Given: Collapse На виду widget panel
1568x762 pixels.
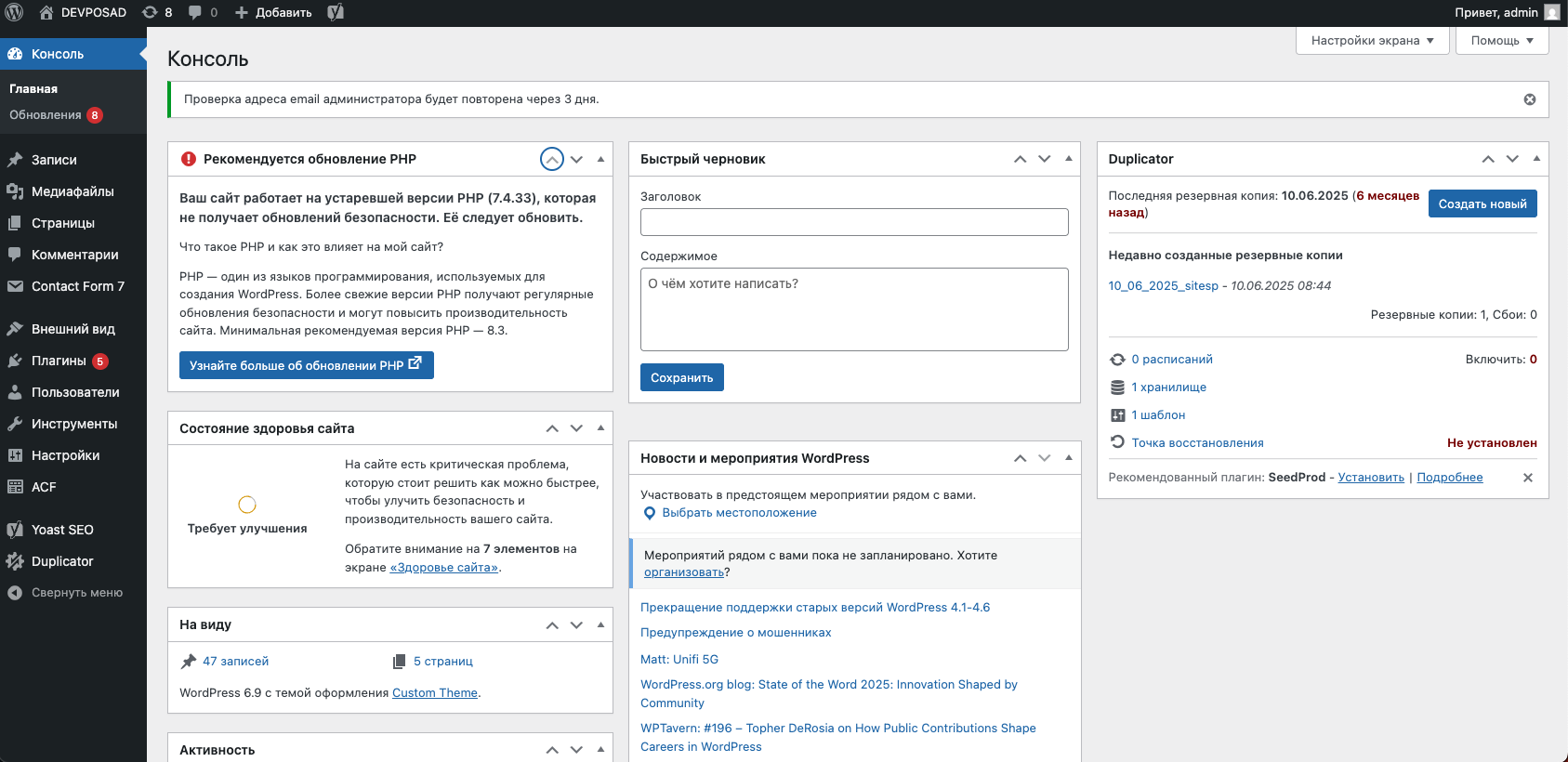Looking at the screenshot, I should coord(600,624).
